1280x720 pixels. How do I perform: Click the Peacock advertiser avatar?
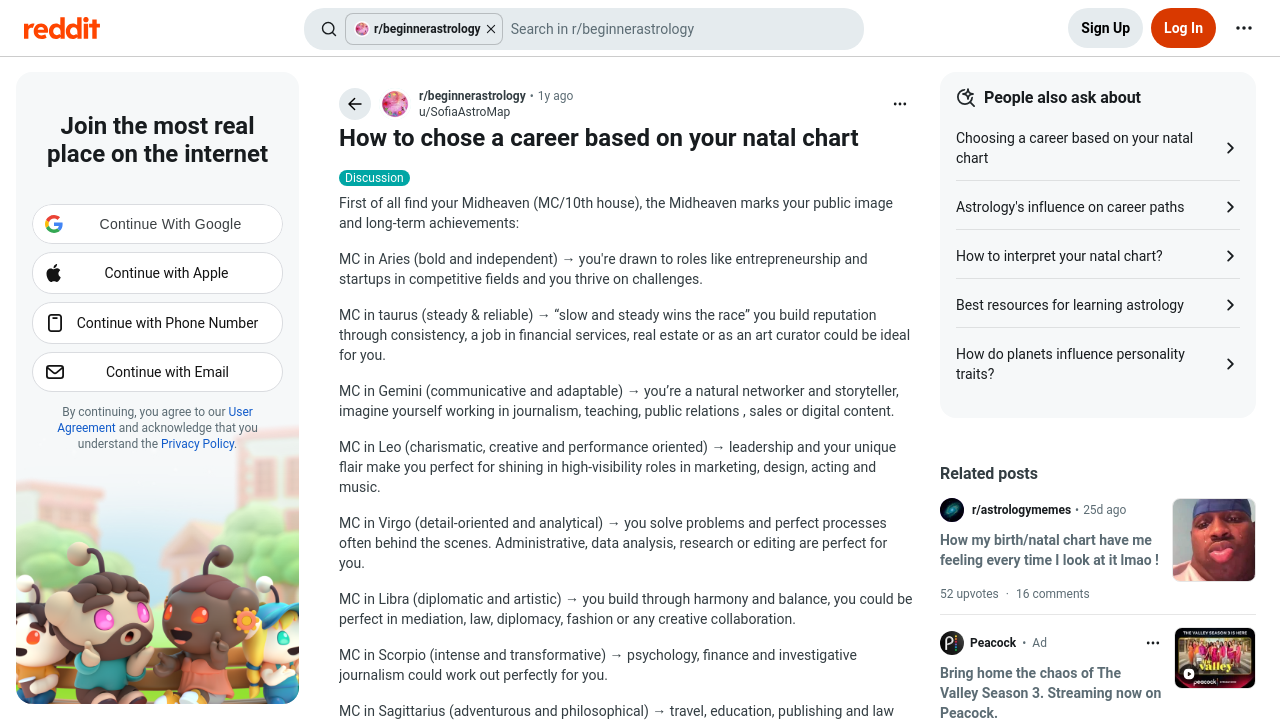click(x=952, y=643)
